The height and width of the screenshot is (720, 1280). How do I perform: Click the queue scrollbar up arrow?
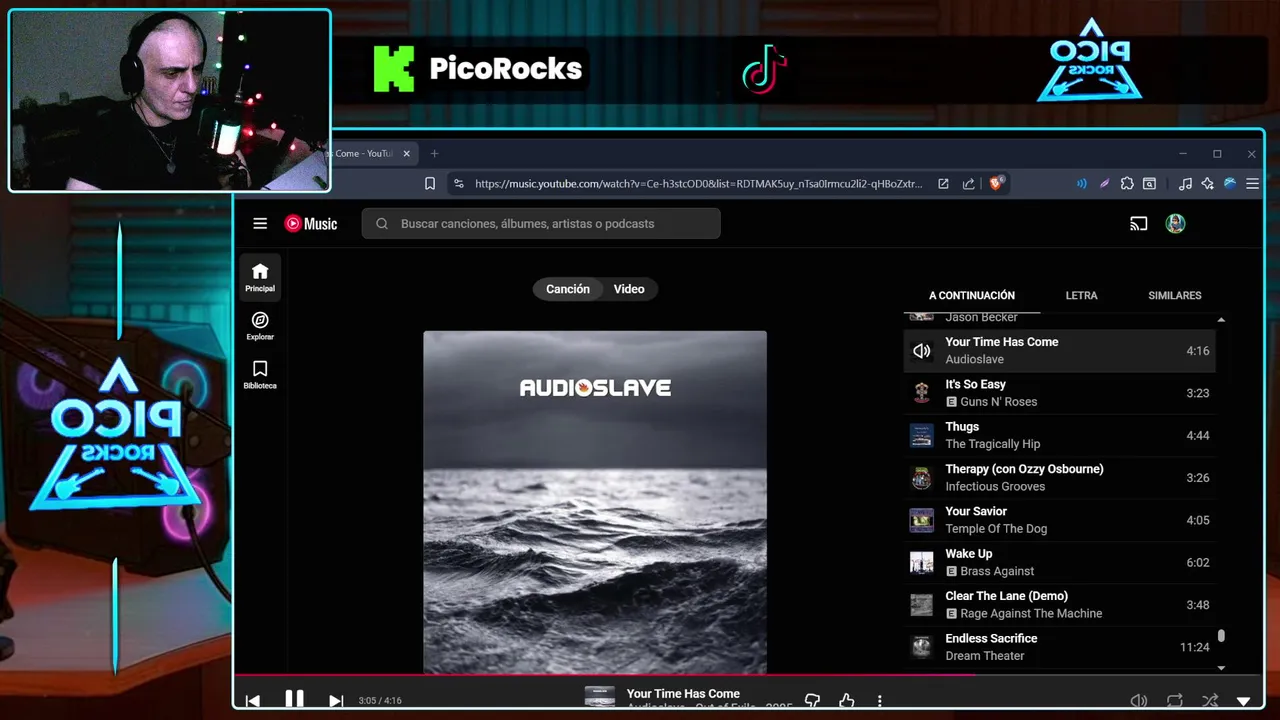click(1221, 320)
